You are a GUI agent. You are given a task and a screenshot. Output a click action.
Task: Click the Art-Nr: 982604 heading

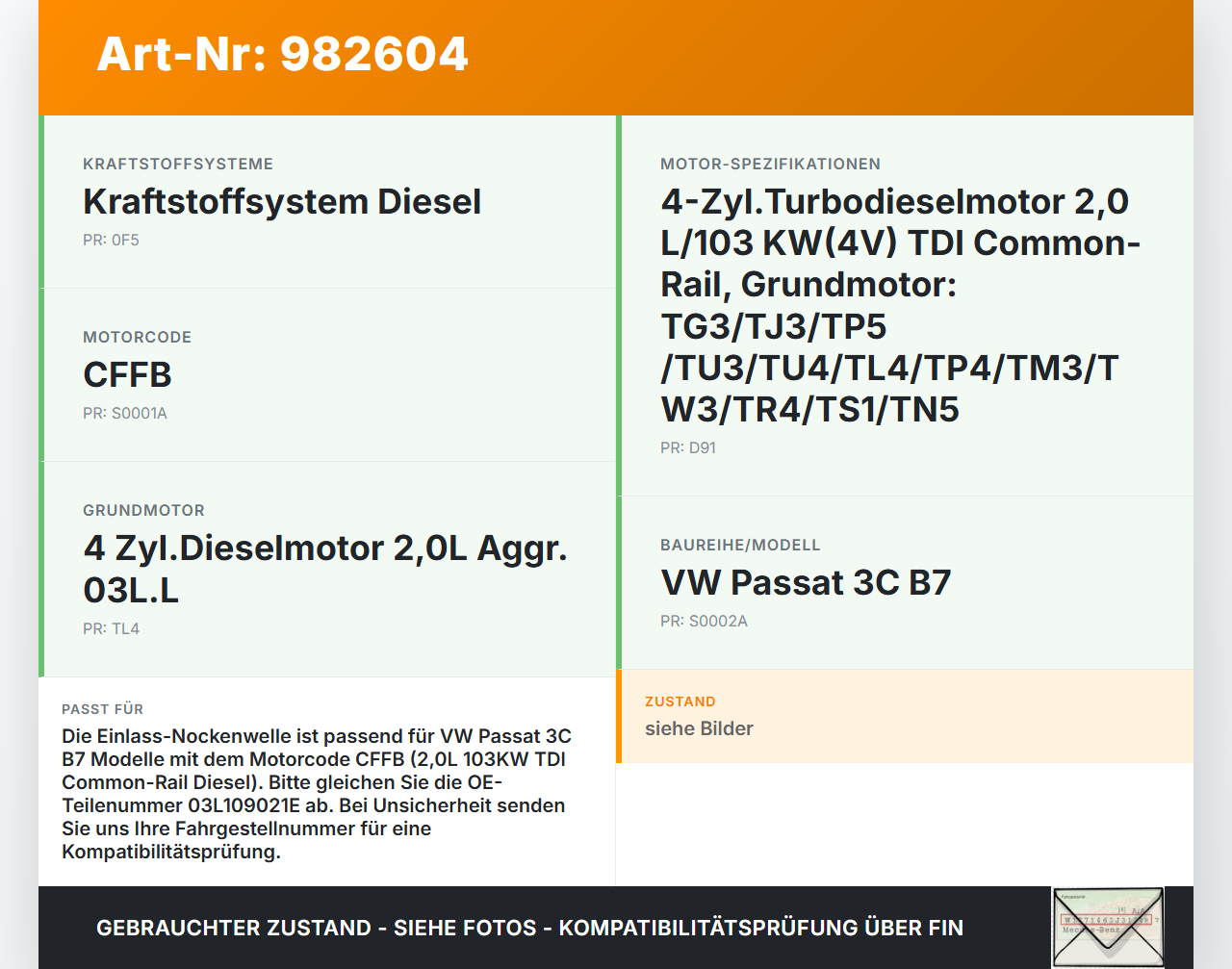[x=282, y=54]
